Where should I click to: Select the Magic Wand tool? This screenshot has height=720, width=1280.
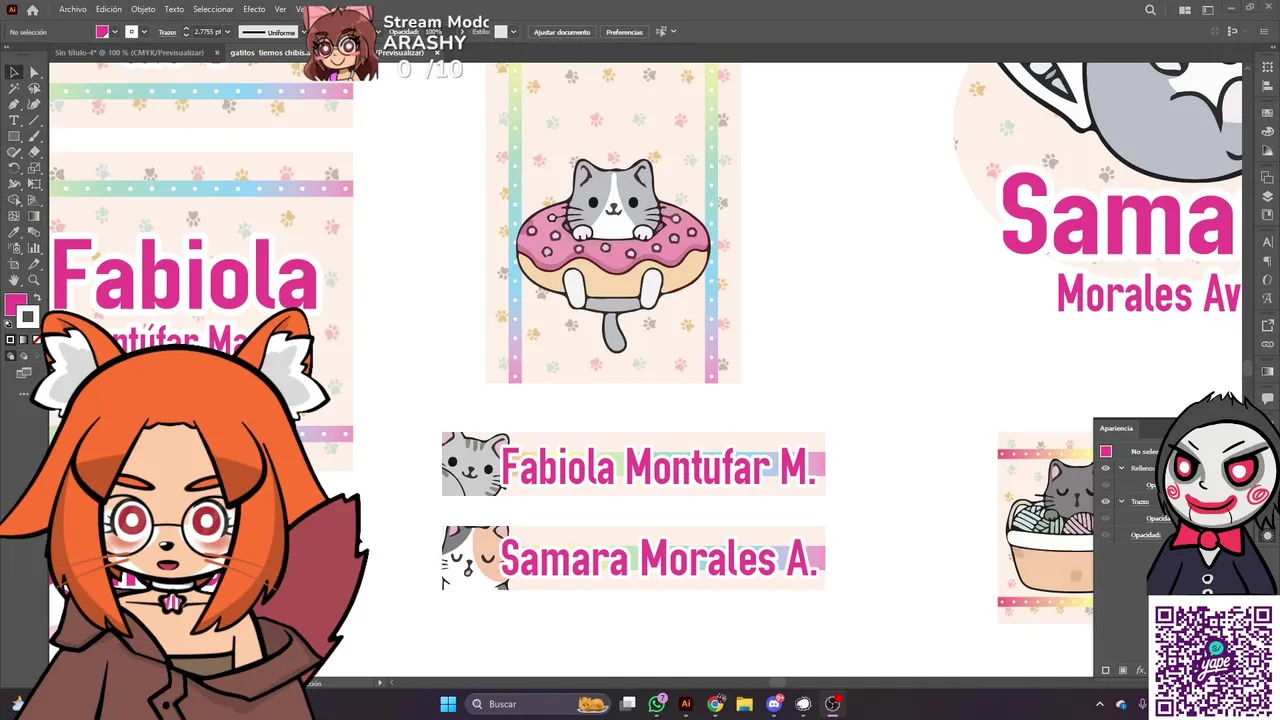(x=14, y=88)
